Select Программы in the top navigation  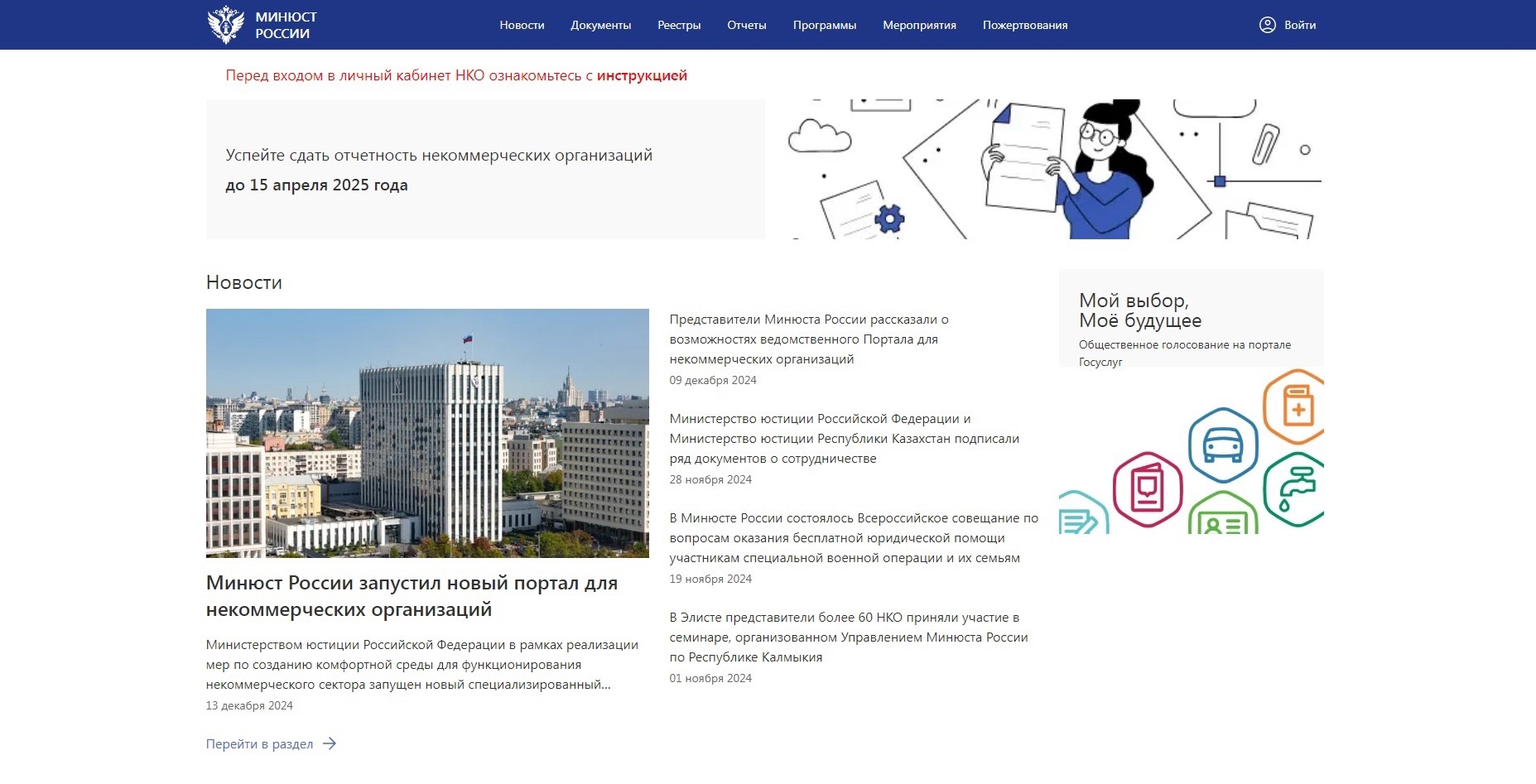824,25
